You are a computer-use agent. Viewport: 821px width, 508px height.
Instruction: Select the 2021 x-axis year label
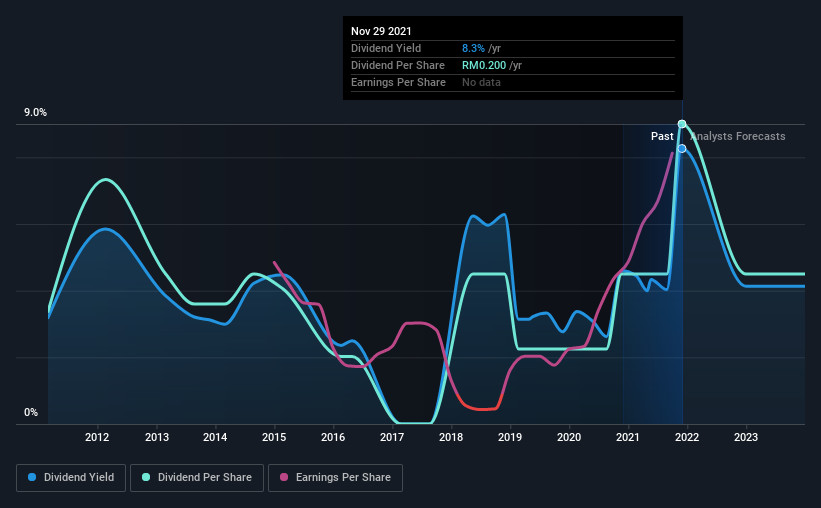coord(627,437)
